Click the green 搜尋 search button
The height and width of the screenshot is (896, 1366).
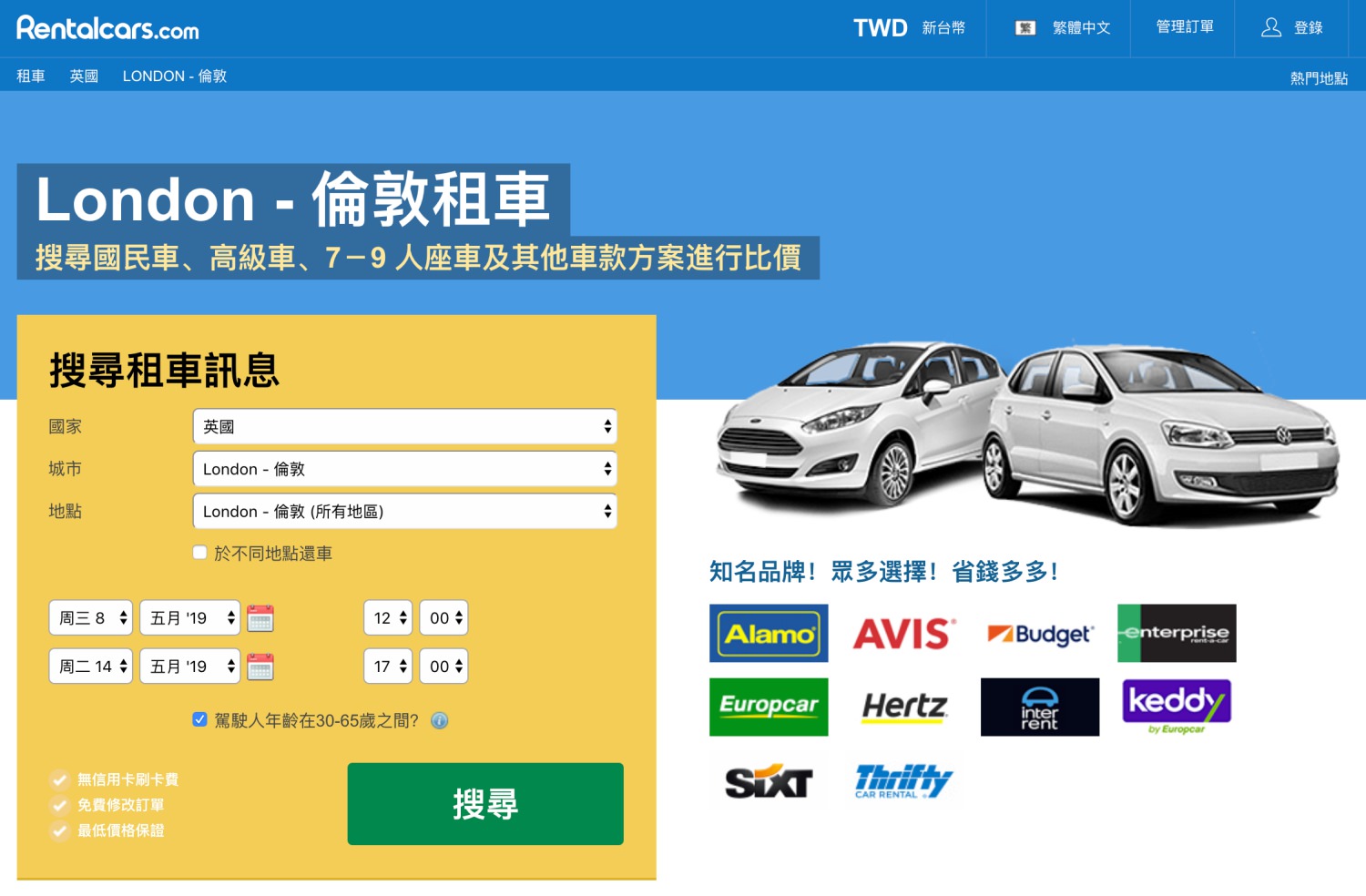tap(485, 804)
